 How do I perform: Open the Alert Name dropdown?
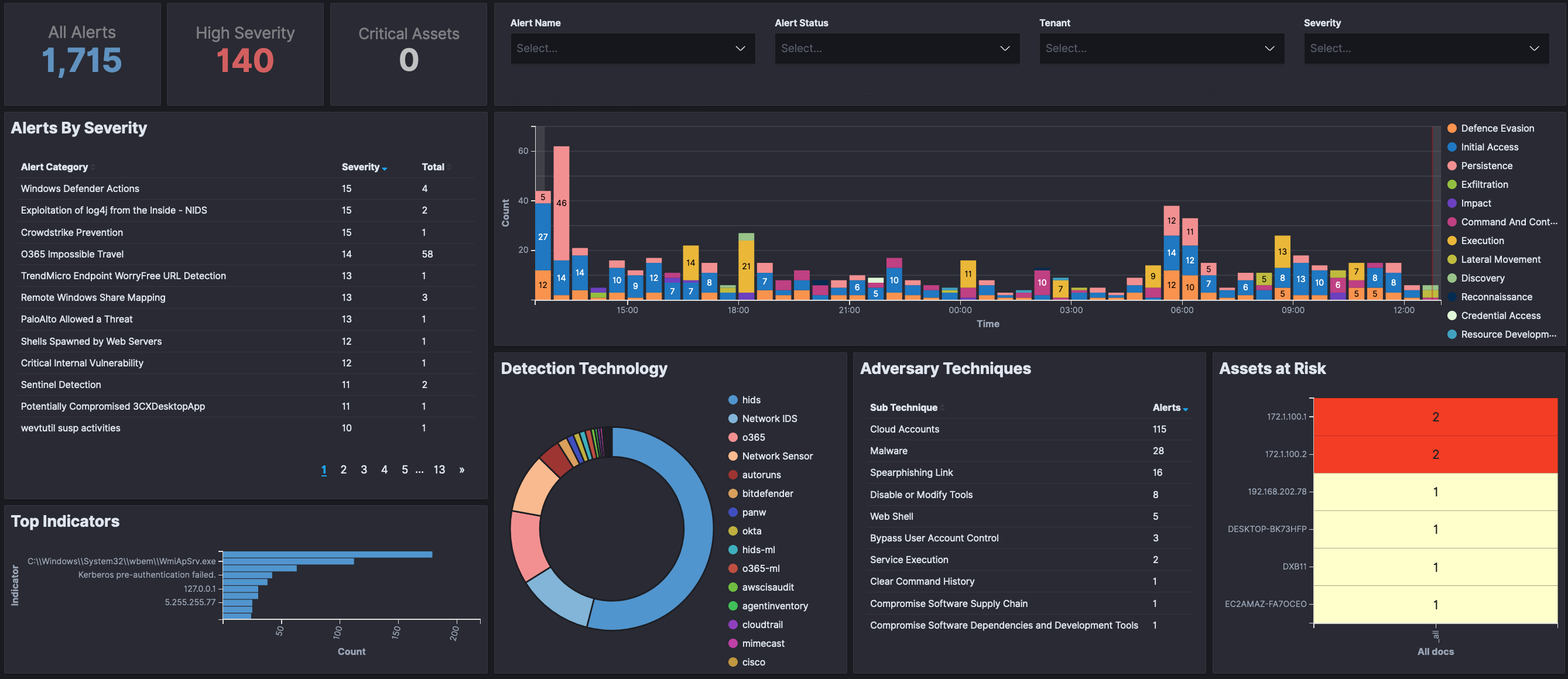point(632,49)
